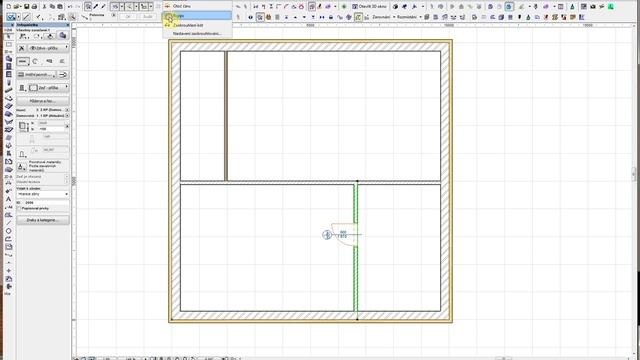640x360 pixels.
Task: Toggle the highlighted selection icon in second toolbar
Action: click(x=260, y=17)
